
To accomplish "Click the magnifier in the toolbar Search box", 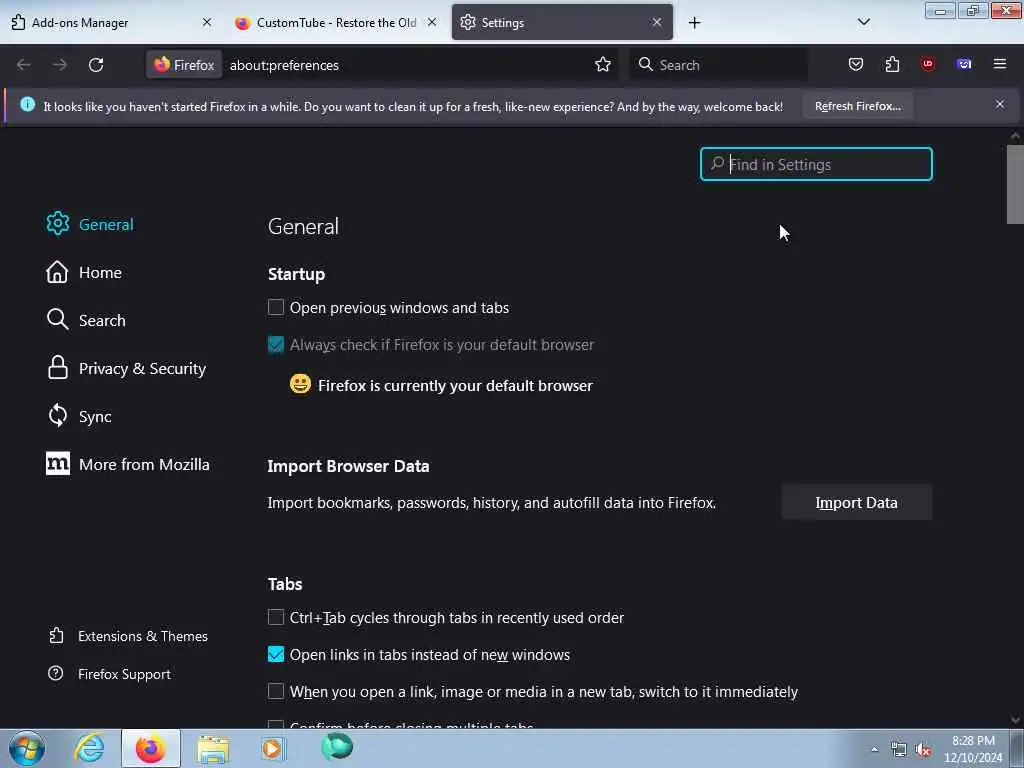I will (645, 64).
